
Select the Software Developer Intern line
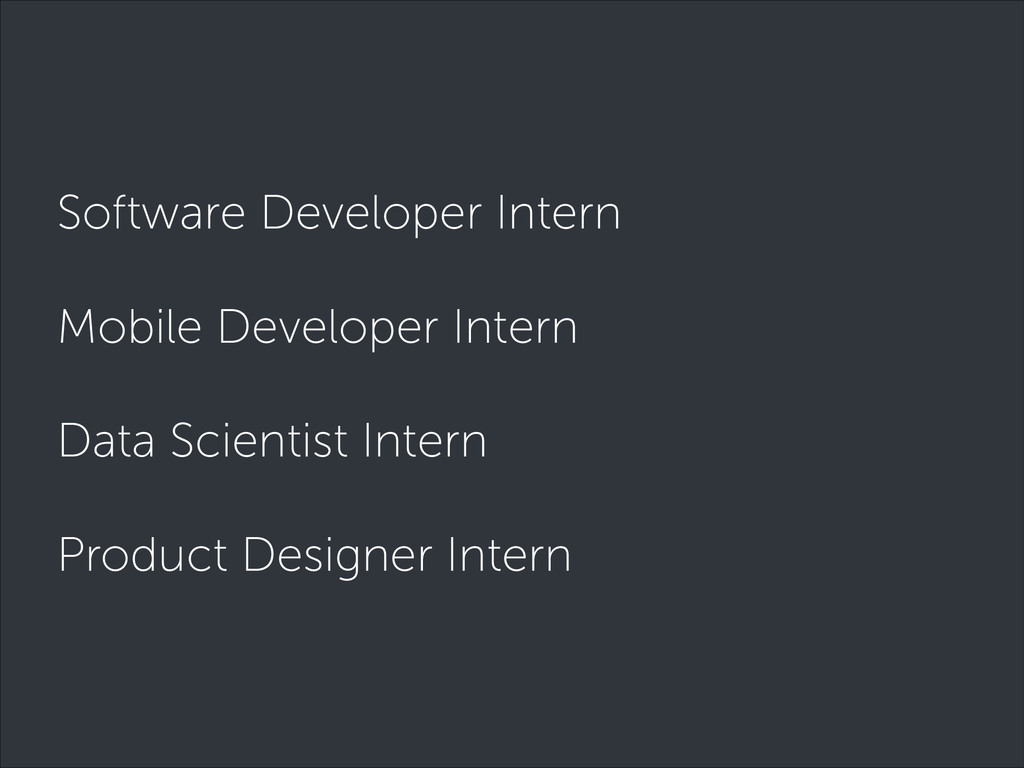click(339, 214)
